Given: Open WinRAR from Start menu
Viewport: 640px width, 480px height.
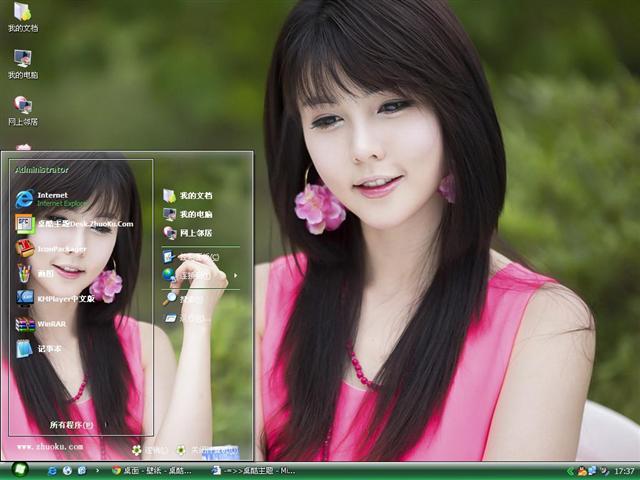Looking at the screenshot, I should click(x=41, y=324).
